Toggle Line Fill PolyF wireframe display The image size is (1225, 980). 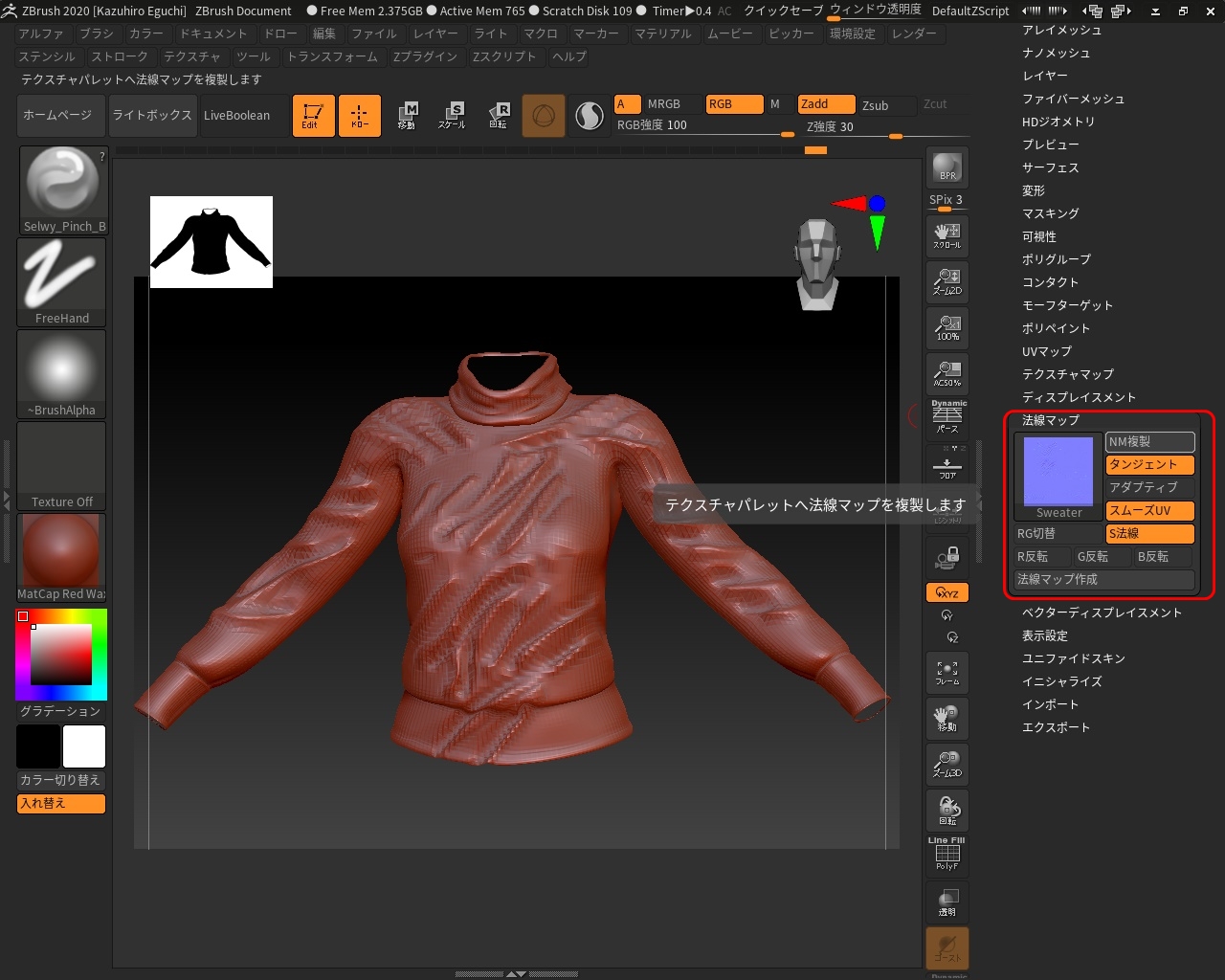947,855
